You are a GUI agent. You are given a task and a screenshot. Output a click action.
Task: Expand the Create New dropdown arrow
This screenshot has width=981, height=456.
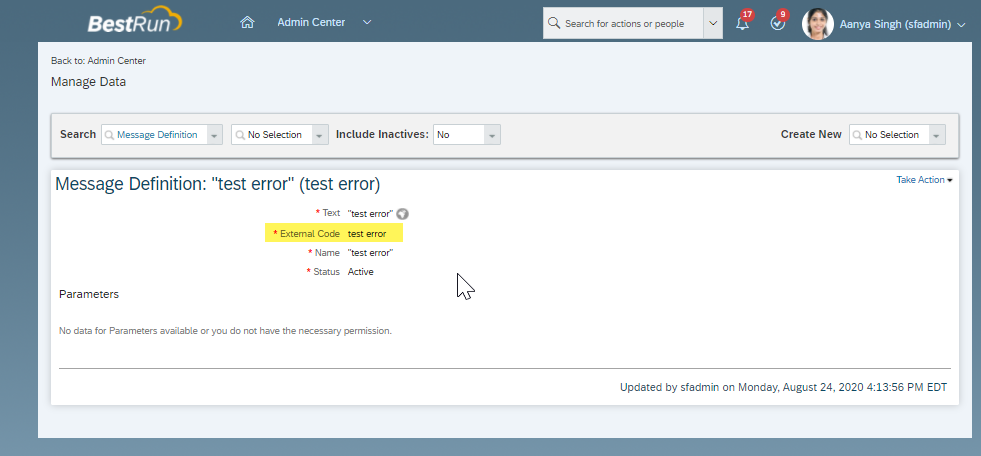[x=937, y=135]
